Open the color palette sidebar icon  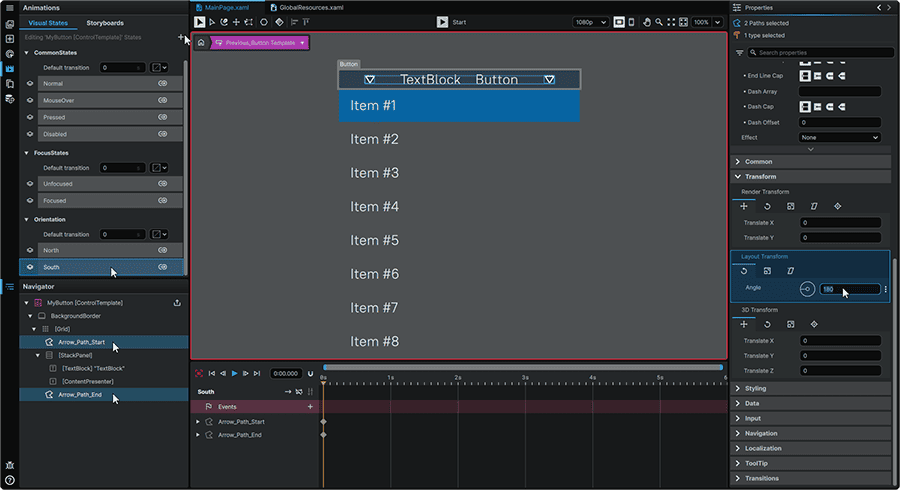(9, 54)
